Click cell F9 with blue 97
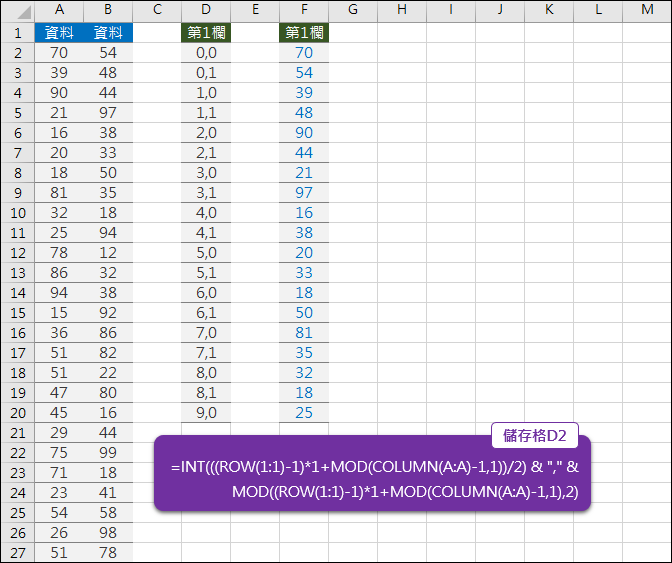672x563 pixels. tap(304, 192)
